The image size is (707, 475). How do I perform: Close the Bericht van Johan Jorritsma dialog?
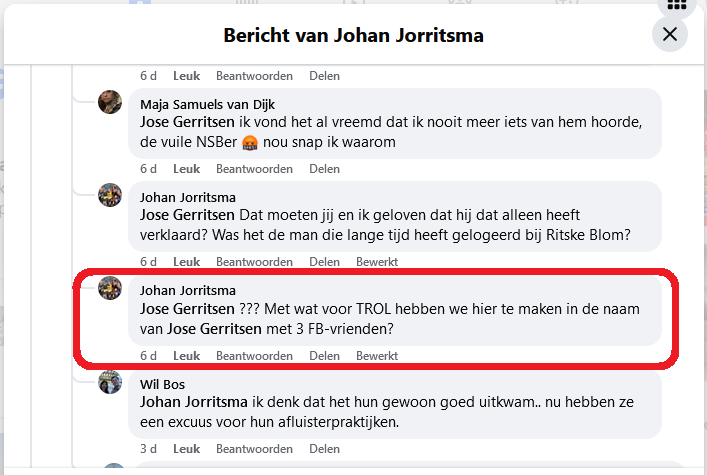(669, 35)
